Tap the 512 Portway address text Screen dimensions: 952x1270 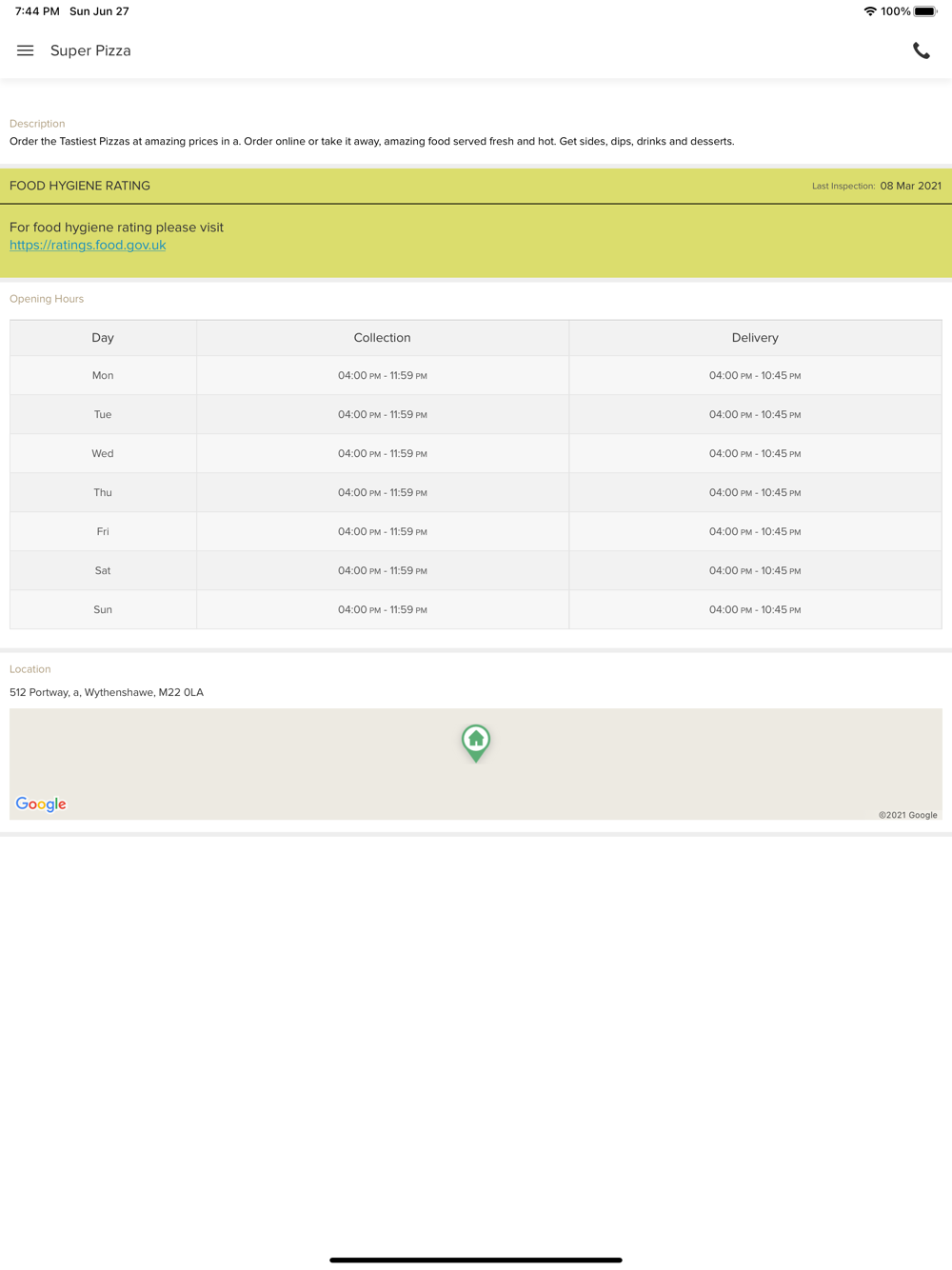tap(107, 692)
